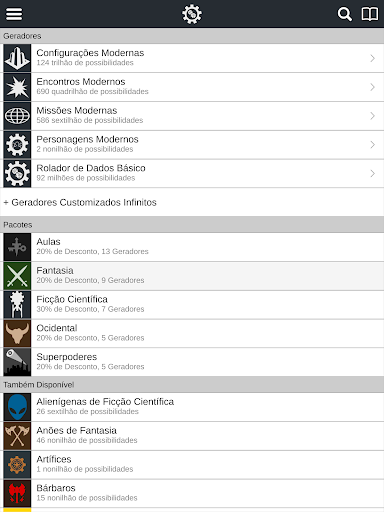Image resolution: width=384 pixels, height=512 pixels.
Task: Select the Superpoderes package row
Action: click(x=192, y=362)
